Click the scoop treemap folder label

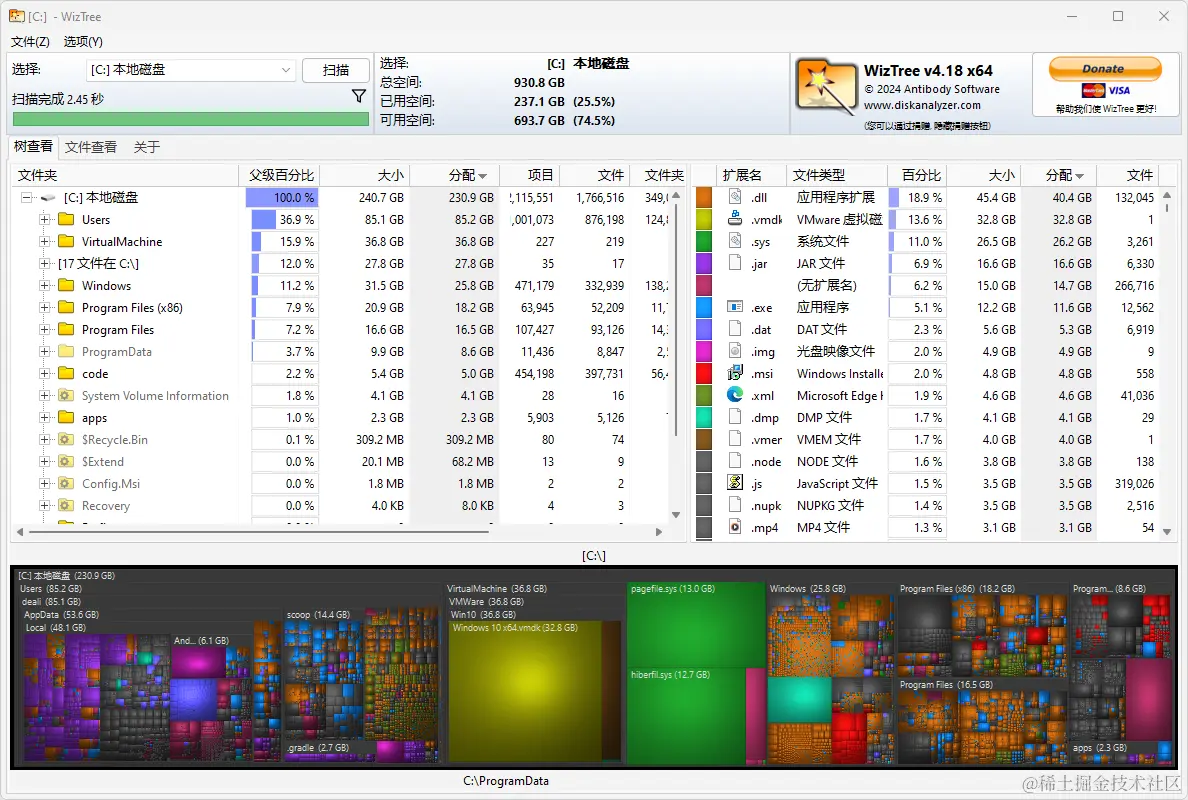click(x=318, y=614)
